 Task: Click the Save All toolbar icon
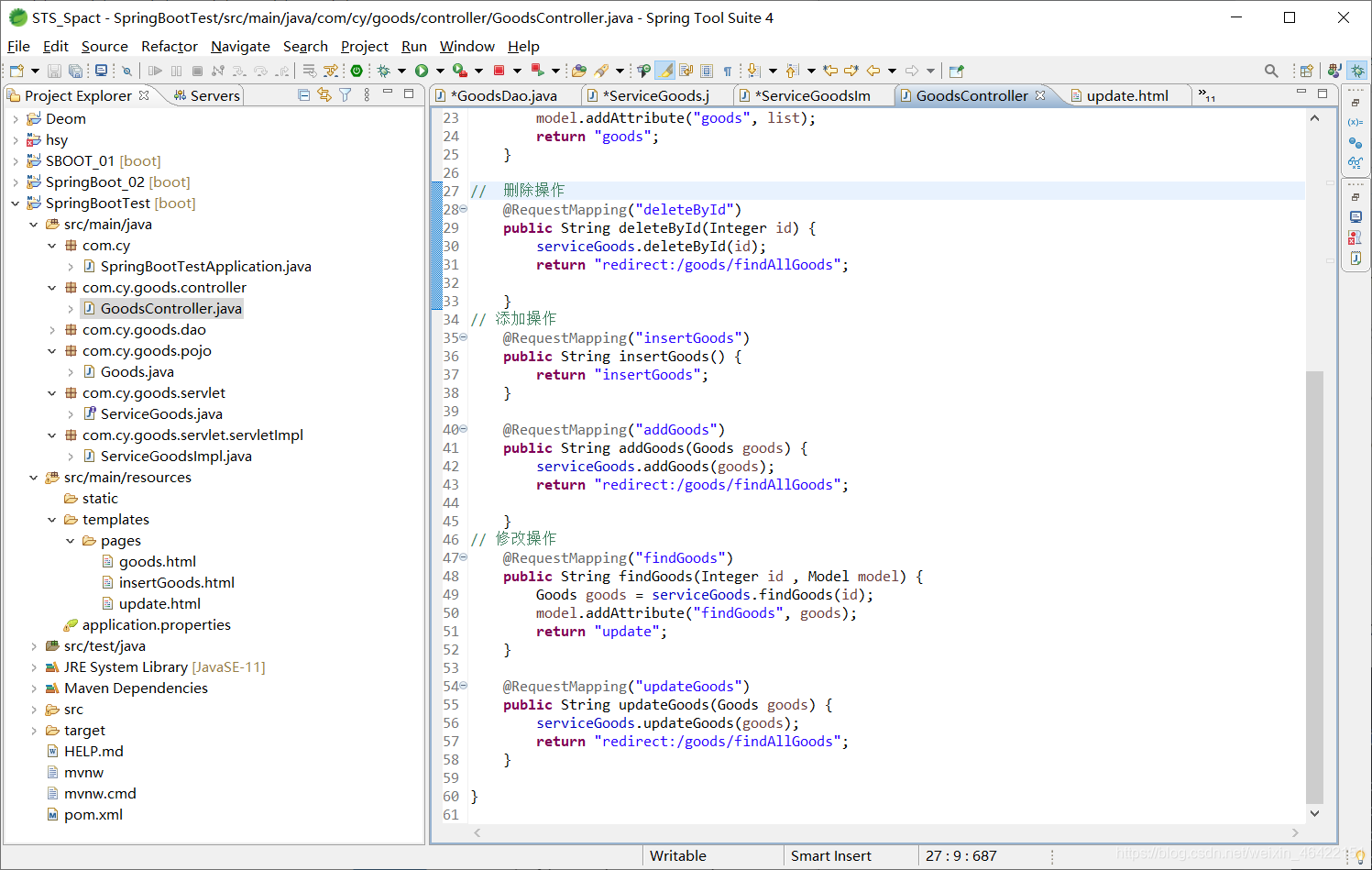pyautogui.click(x=75, y=71)
